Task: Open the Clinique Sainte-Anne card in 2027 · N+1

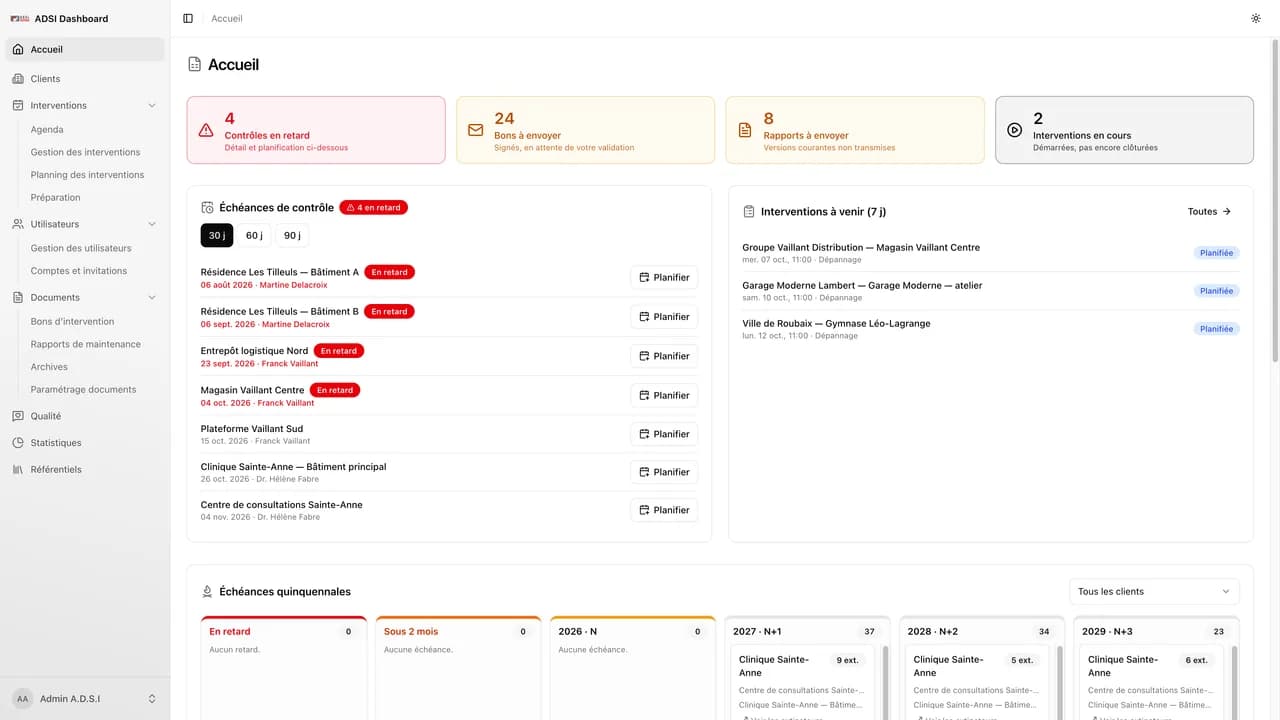Action: (802, 683)
